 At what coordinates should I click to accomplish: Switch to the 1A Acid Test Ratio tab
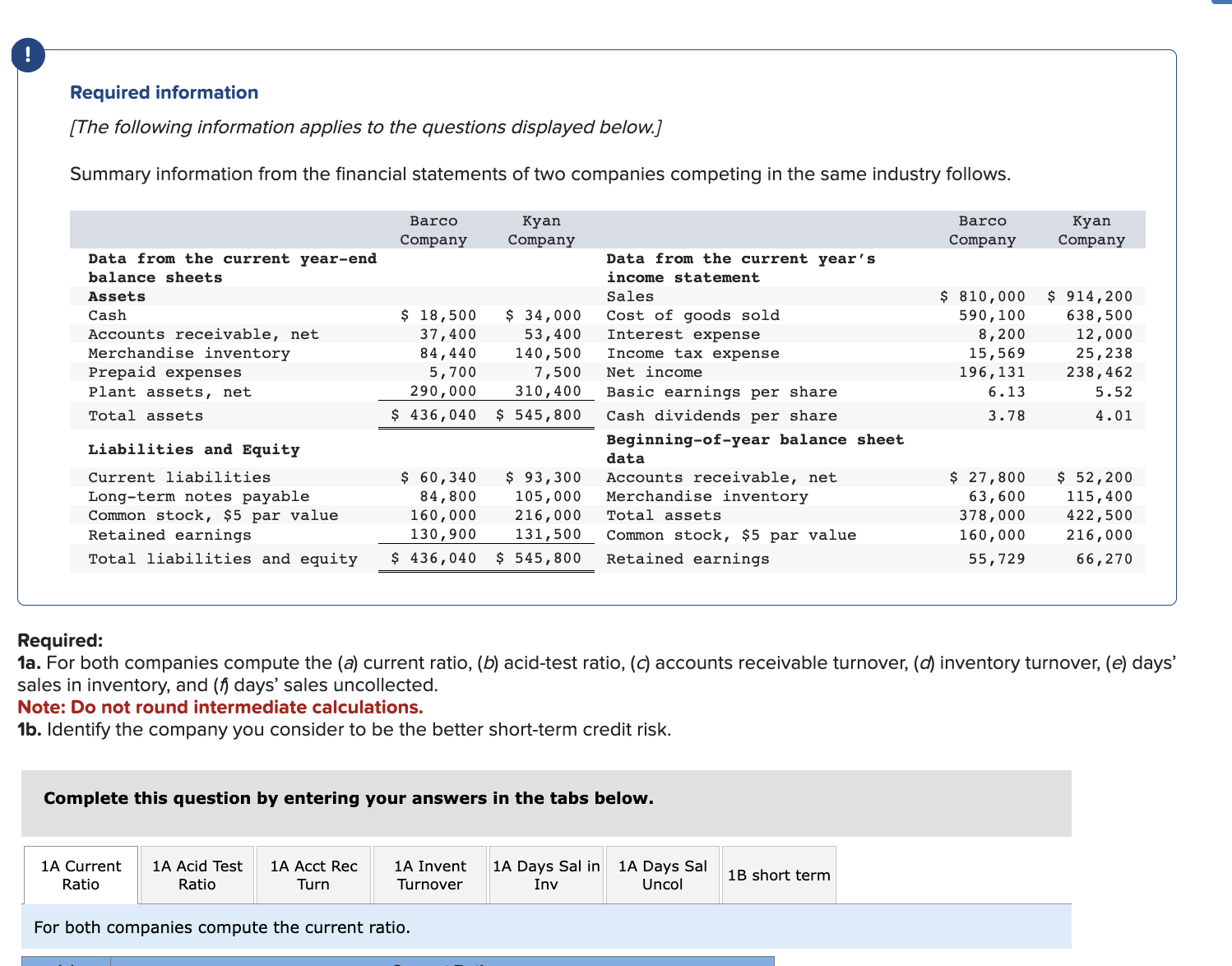click(x=197, y=875)
